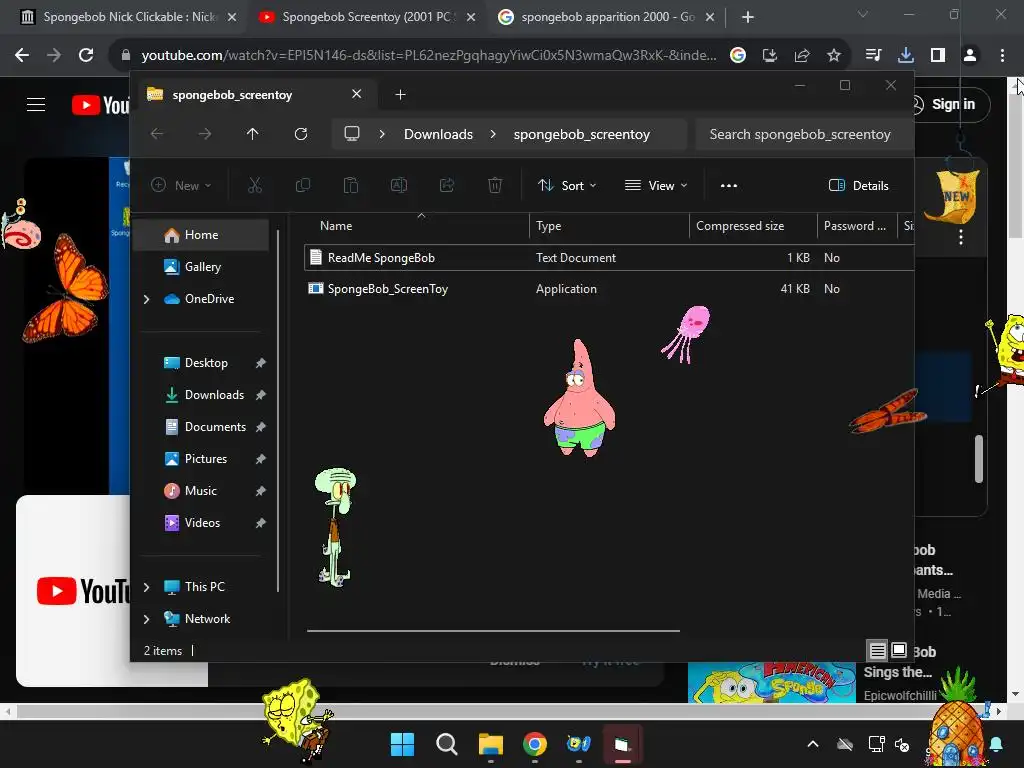Unpin Videos from Quick access
This screenshot has width=1024, height=768.
pos(261,523)
